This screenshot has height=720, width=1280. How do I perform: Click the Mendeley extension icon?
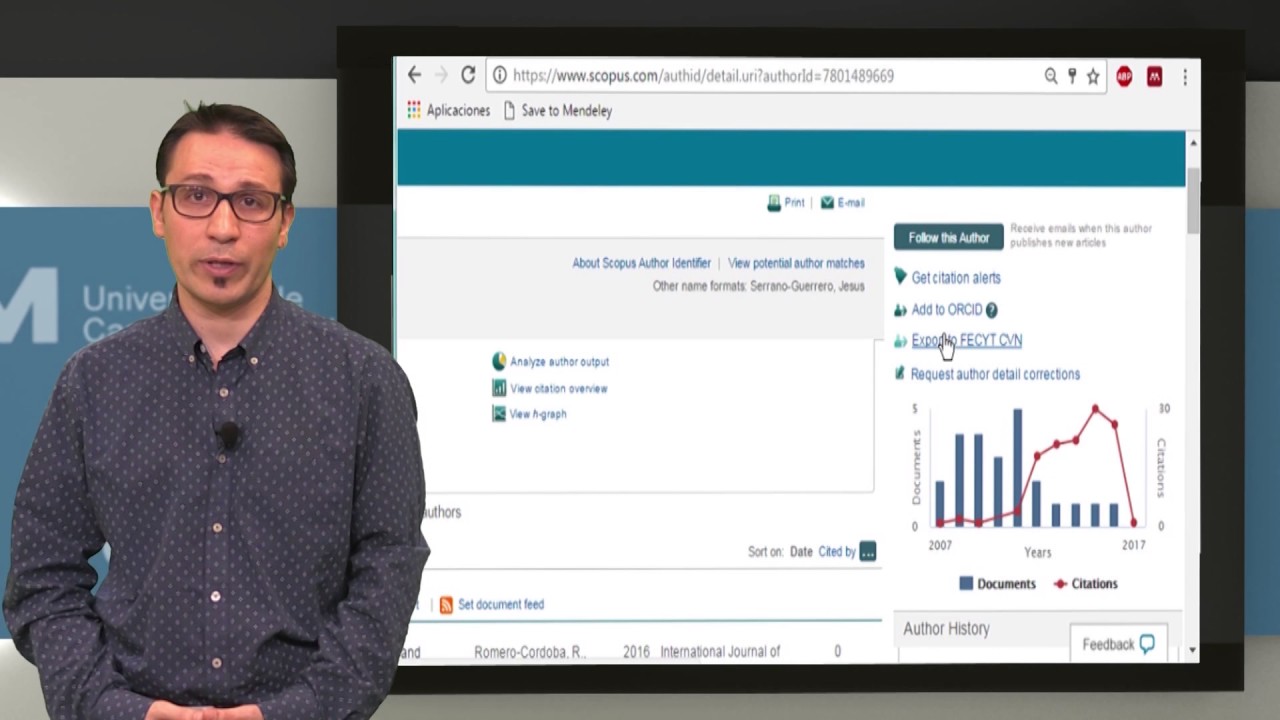(x=1154, y=76)
